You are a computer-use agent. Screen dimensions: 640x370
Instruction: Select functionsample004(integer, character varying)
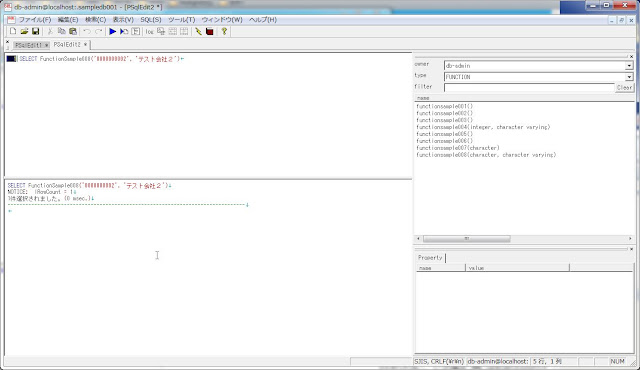[483, 127]
